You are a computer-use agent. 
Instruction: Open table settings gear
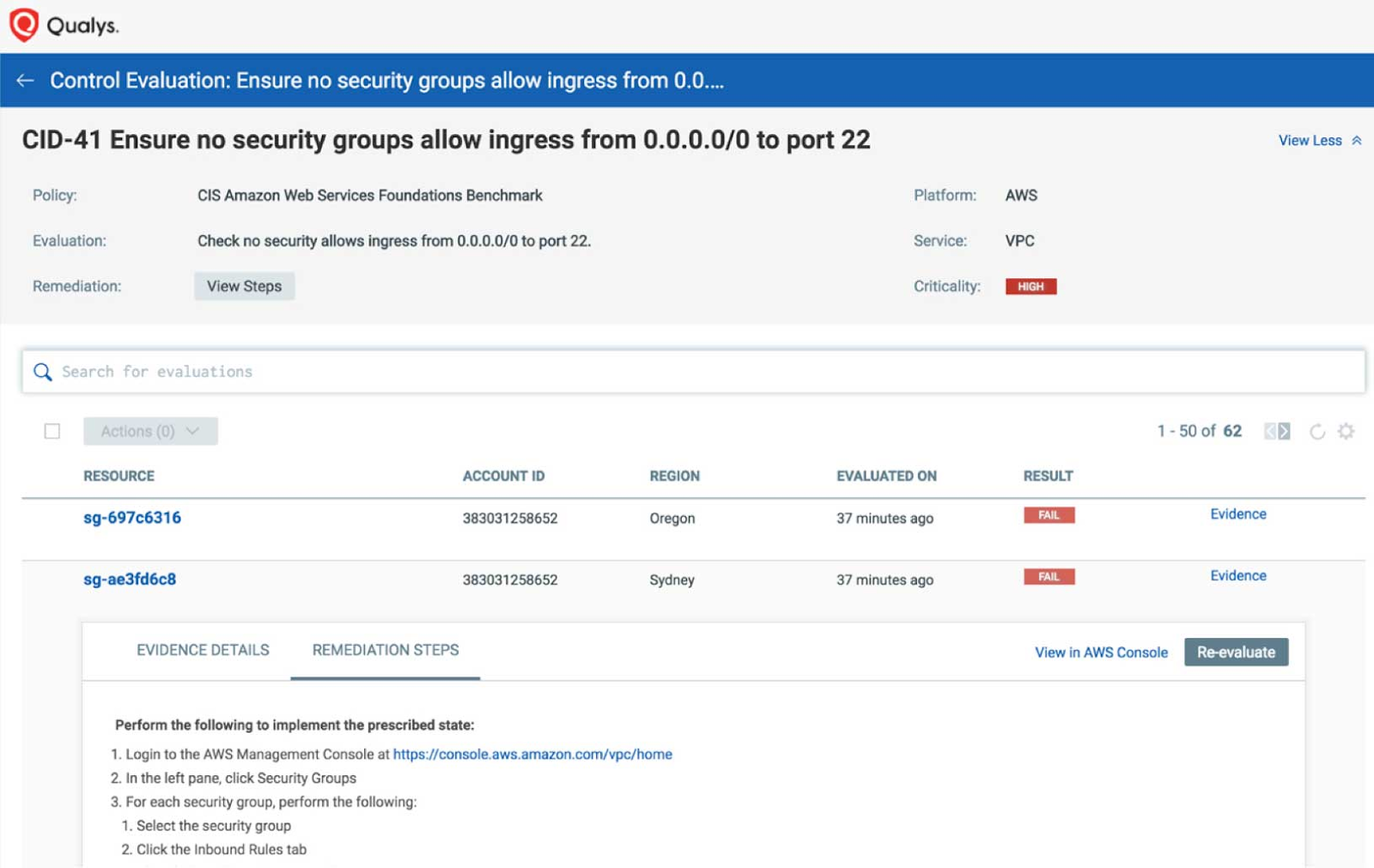(1346, 431)
